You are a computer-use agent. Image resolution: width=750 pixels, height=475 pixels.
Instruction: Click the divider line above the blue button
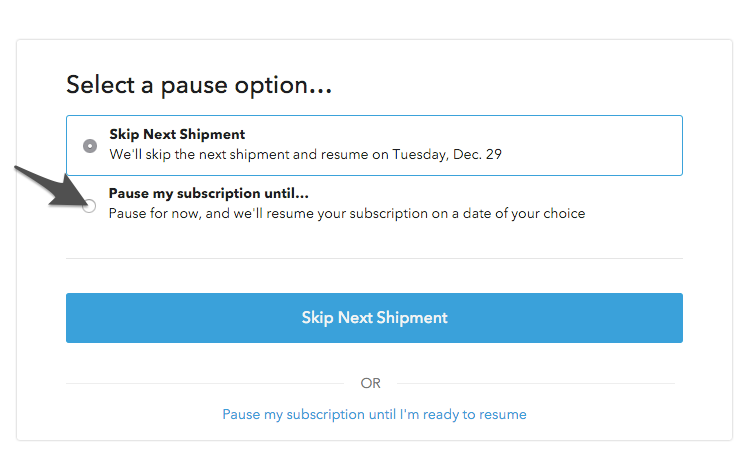[x=374, y=258]
